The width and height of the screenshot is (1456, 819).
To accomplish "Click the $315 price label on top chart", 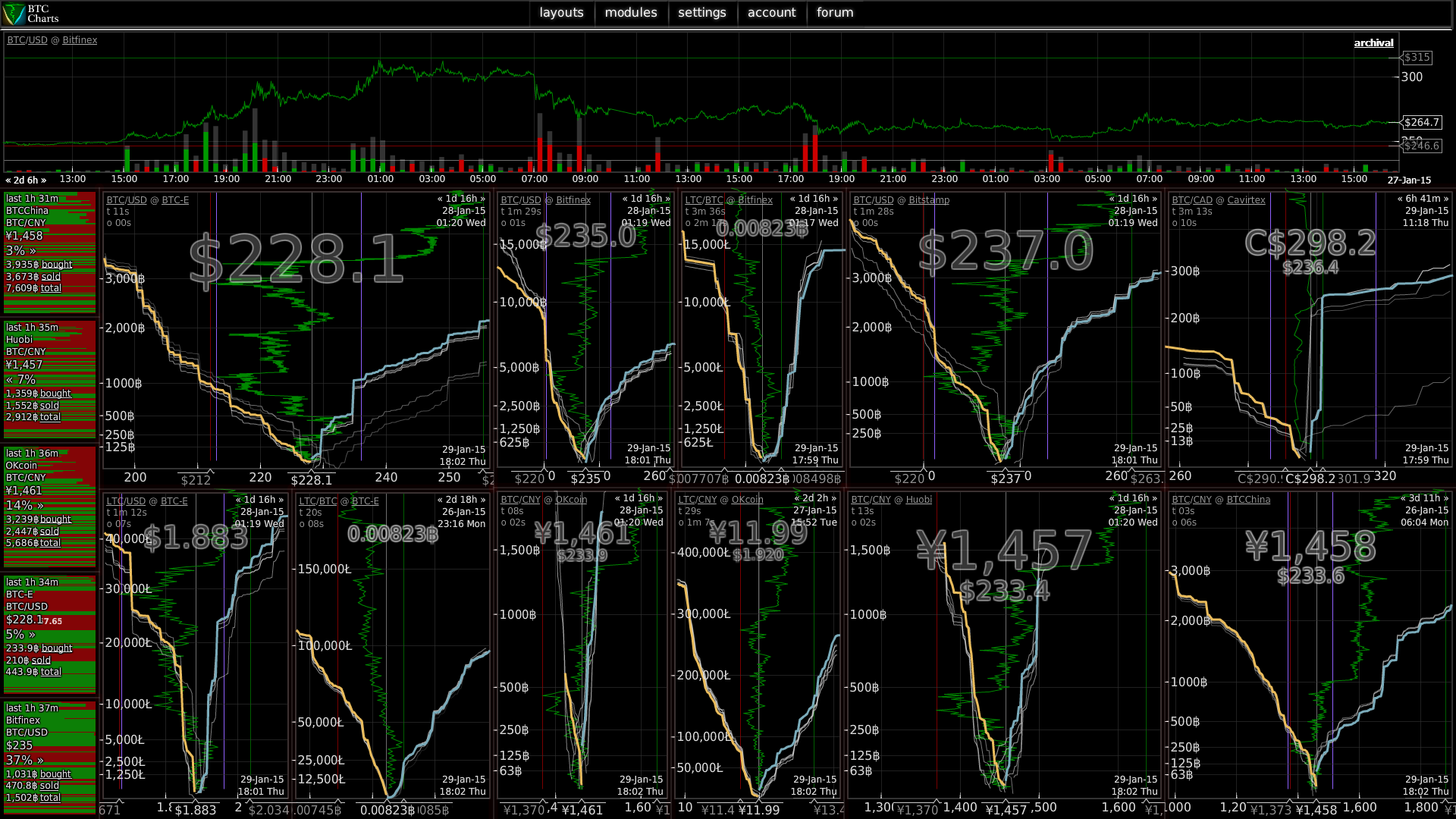I will (1416, 58).
